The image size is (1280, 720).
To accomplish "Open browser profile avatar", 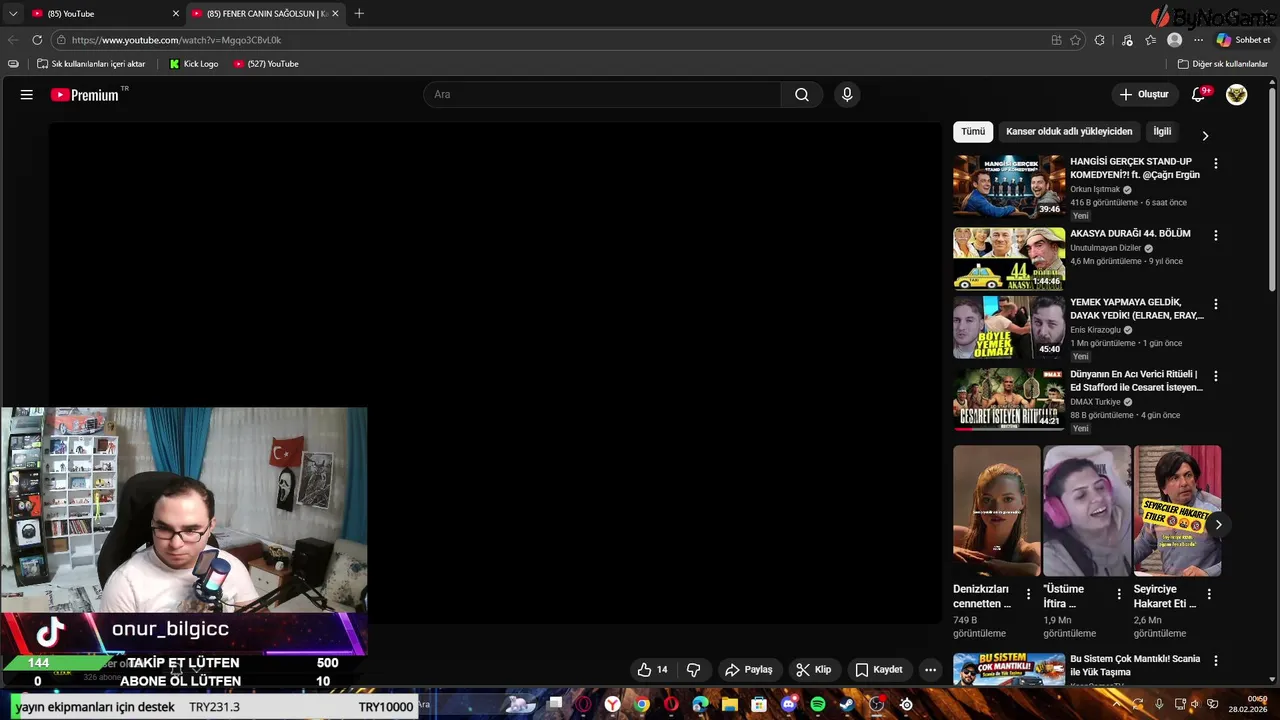I will click(x=1175, y=40).
